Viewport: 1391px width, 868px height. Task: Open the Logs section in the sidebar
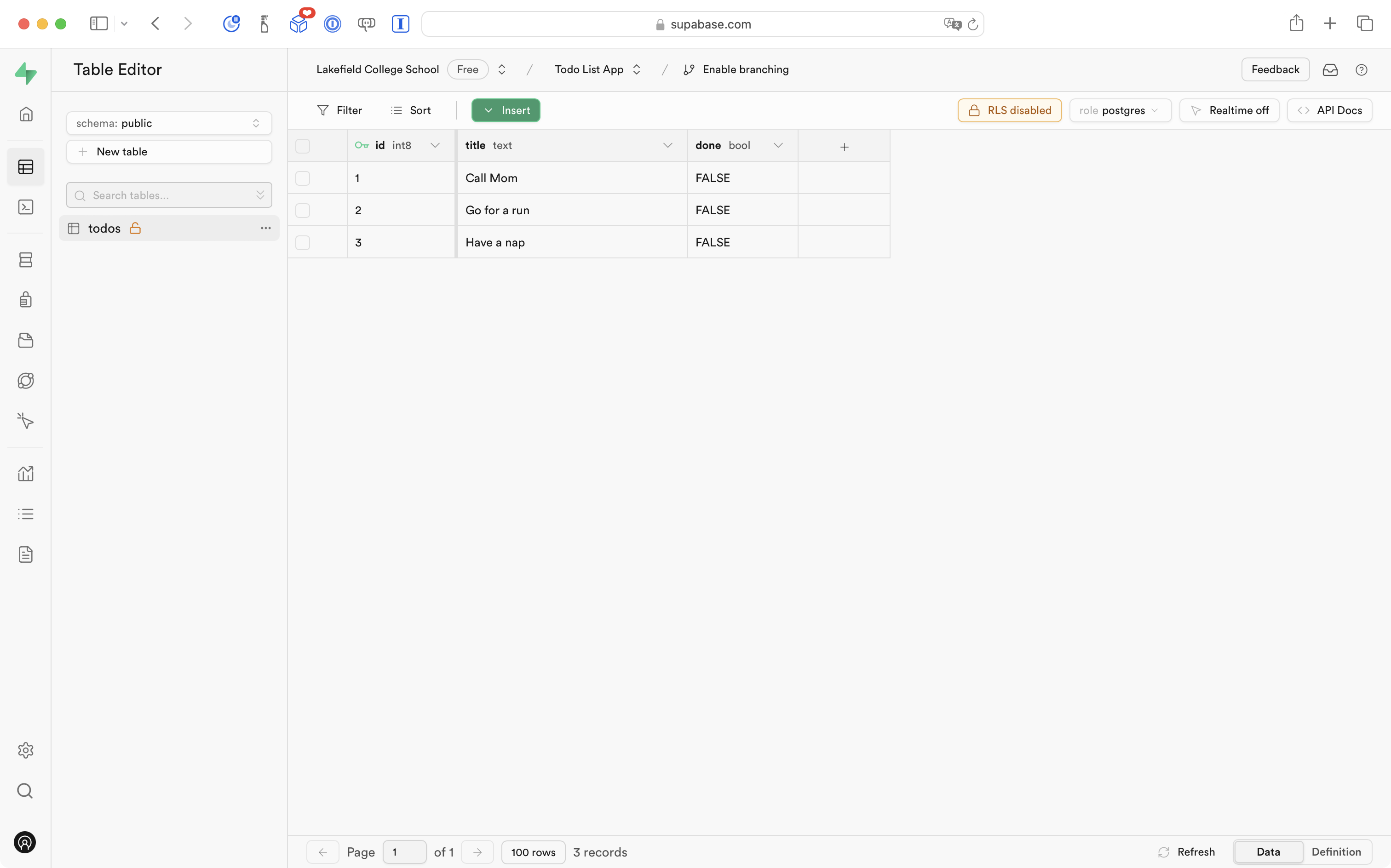[26, 514]
